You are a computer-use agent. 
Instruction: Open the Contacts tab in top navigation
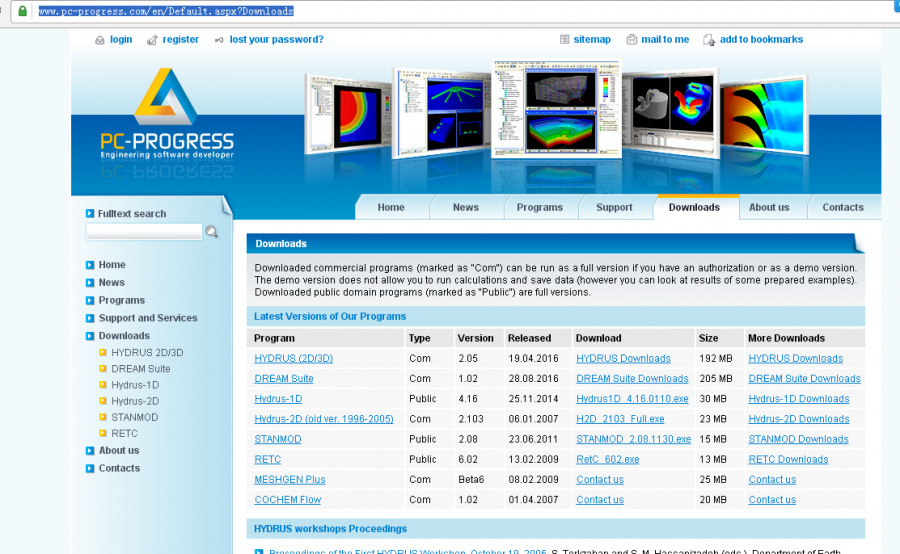(x=843, y=207)
